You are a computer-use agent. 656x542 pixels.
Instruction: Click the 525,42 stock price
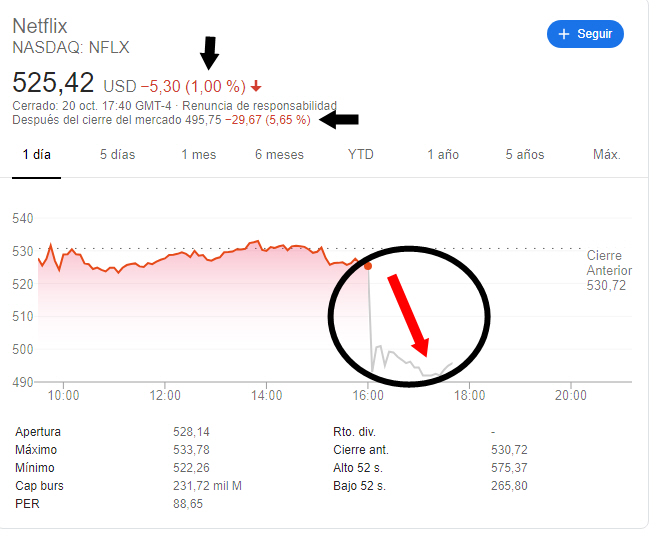[52, 82]
